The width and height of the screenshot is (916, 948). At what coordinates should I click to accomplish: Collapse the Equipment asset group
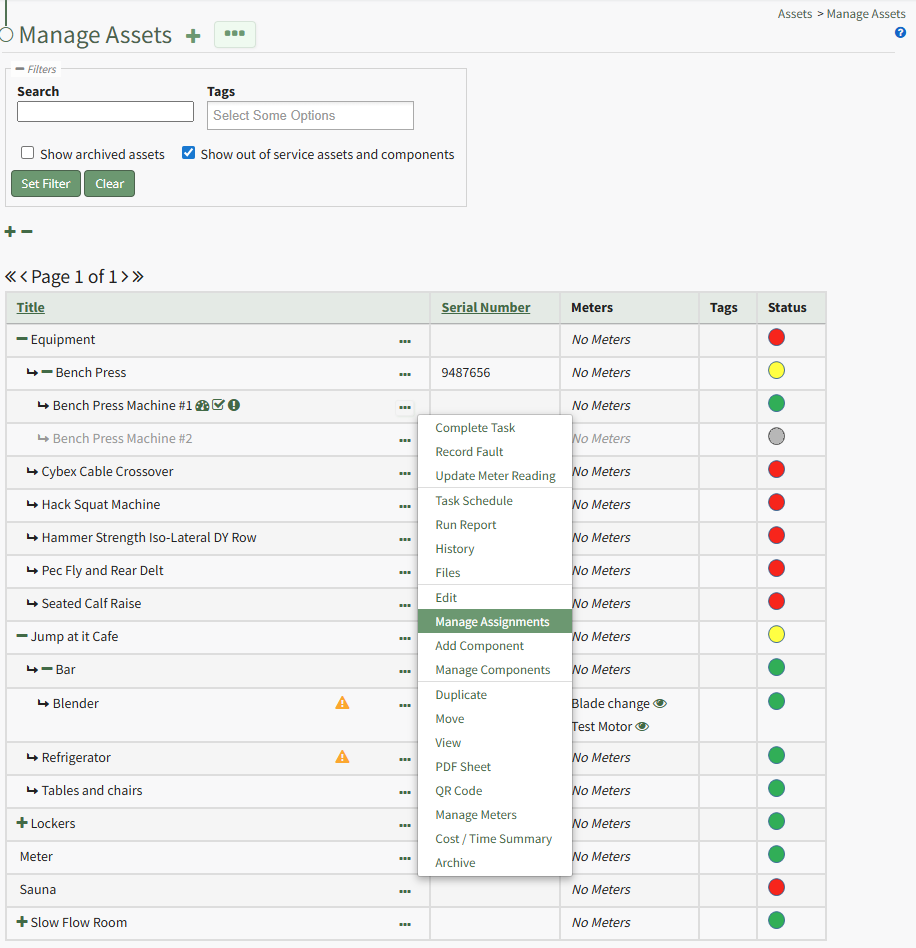tap(22, 339)
